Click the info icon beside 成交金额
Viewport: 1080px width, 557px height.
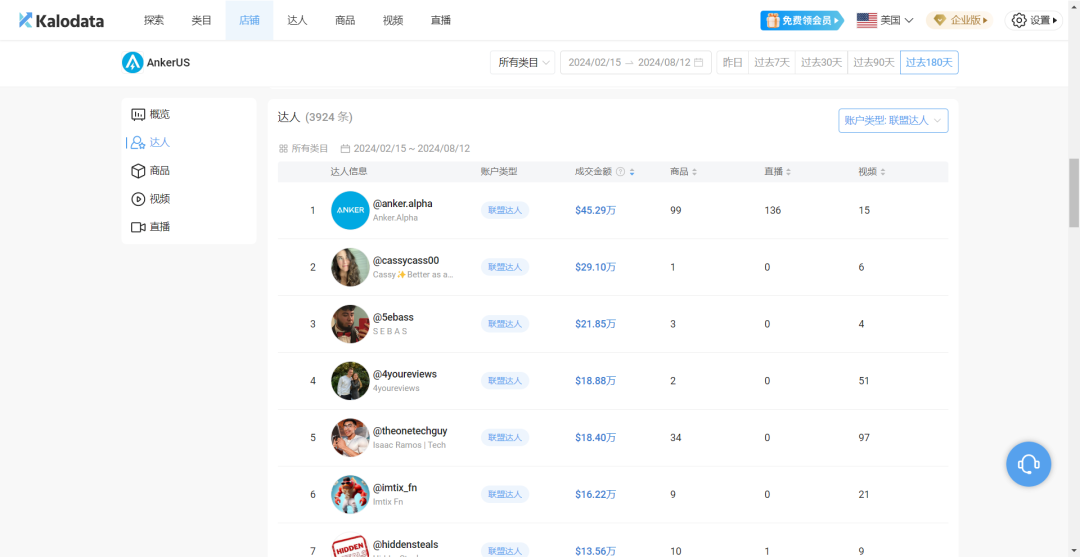(621, 172)
